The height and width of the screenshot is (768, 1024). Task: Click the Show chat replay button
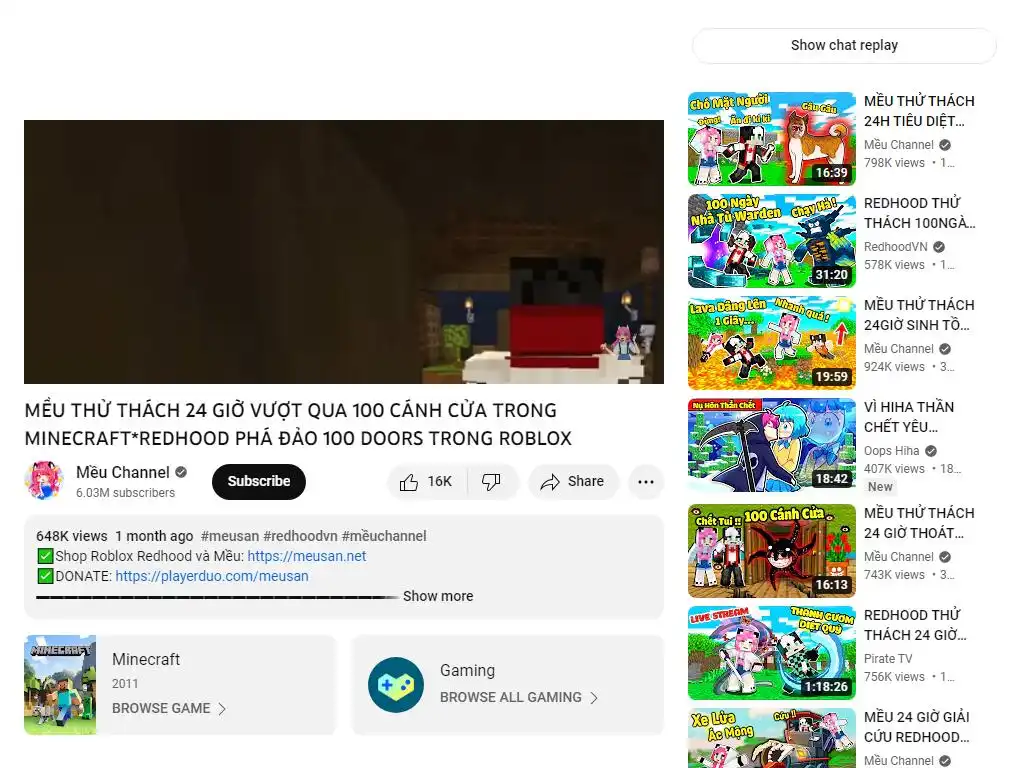pos(844,45)
